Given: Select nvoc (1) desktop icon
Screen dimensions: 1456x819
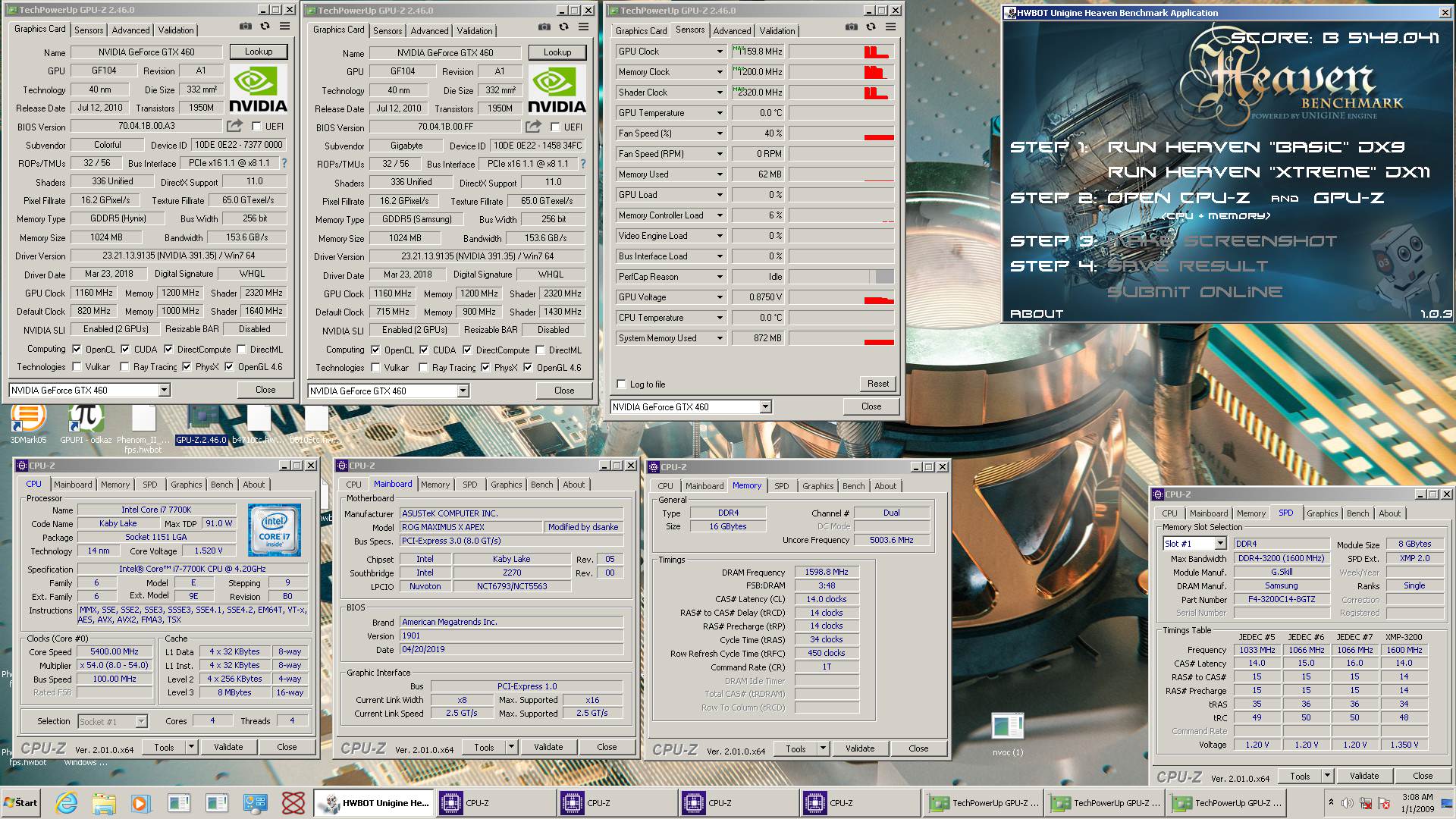Looking at the screenshot, I should (x=1008, y=734).
